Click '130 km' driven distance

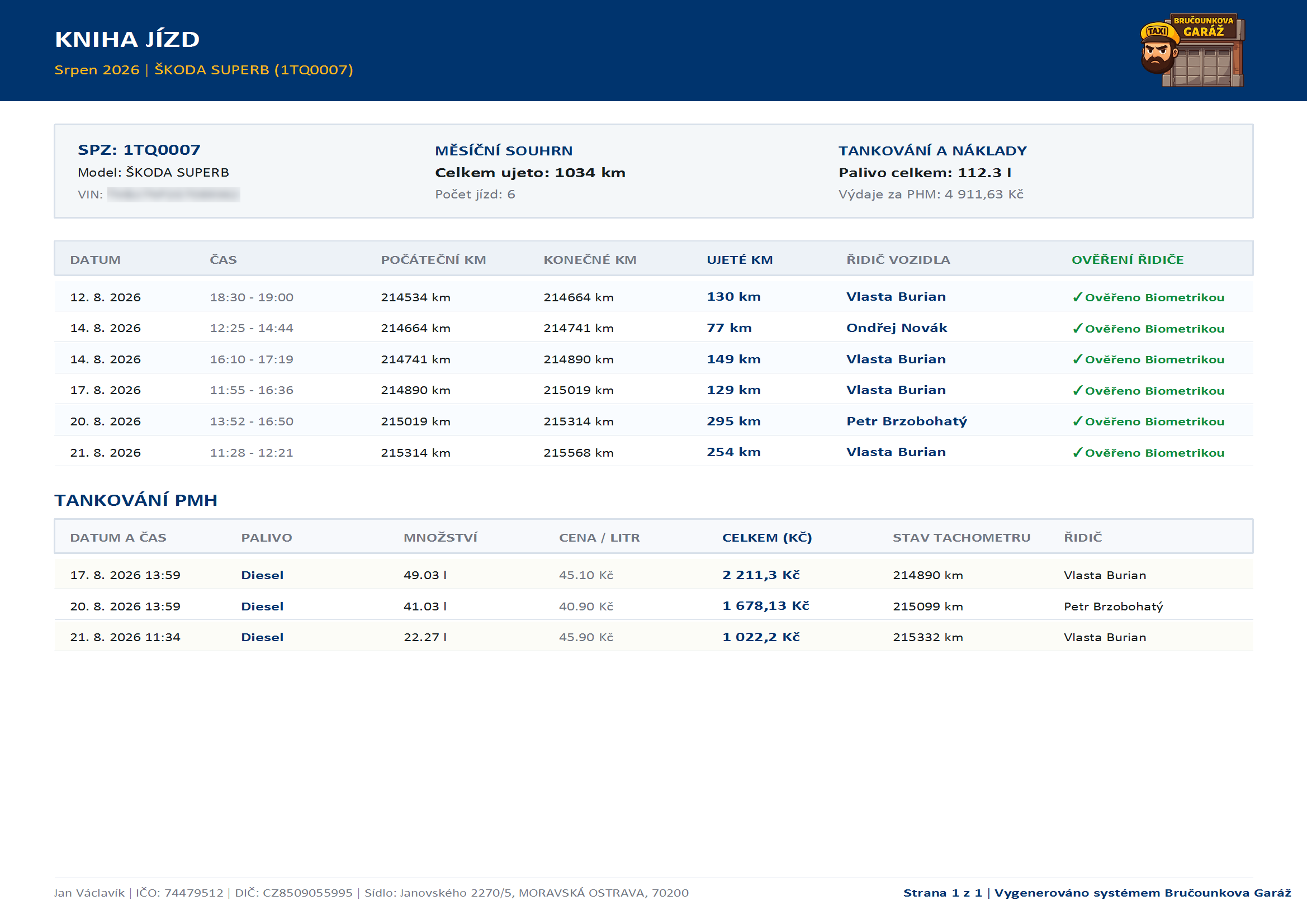(x=734, y=297)
